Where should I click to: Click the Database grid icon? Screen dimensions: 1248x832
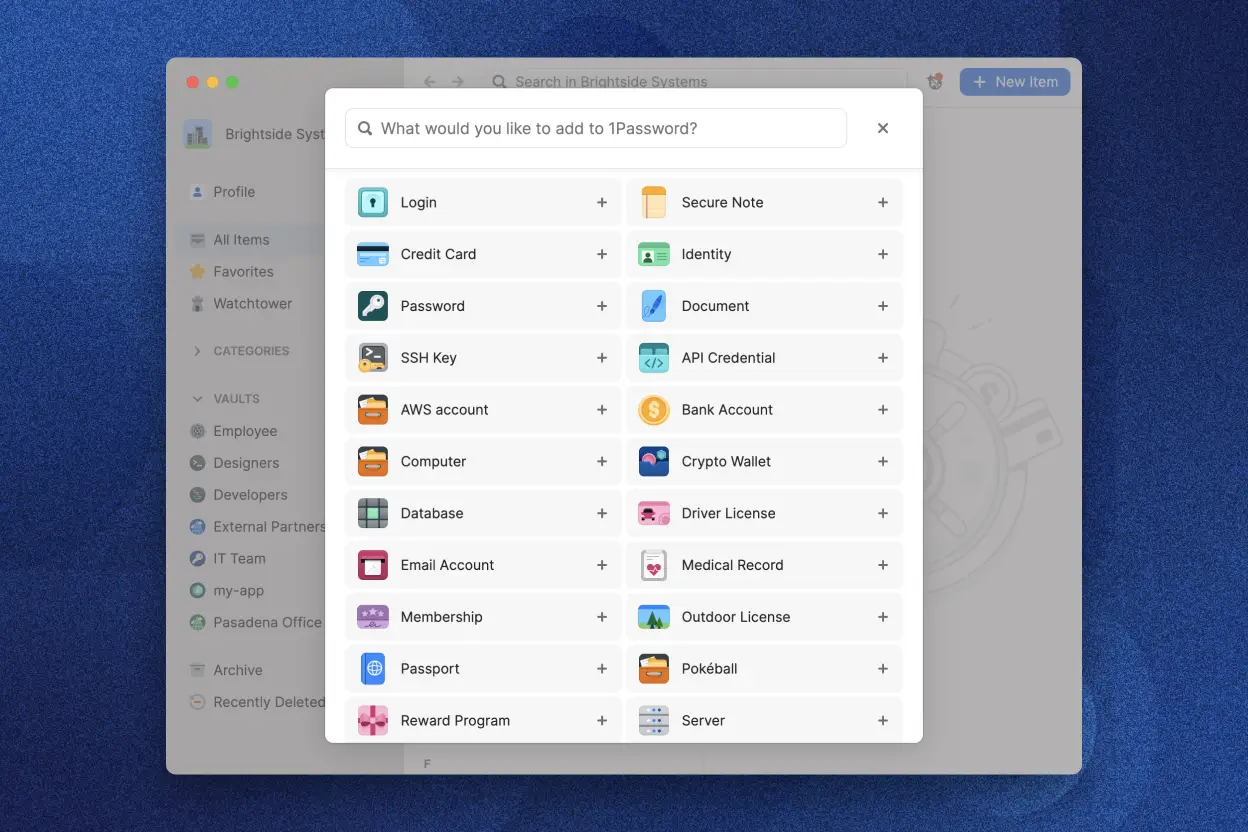point(373,513)
